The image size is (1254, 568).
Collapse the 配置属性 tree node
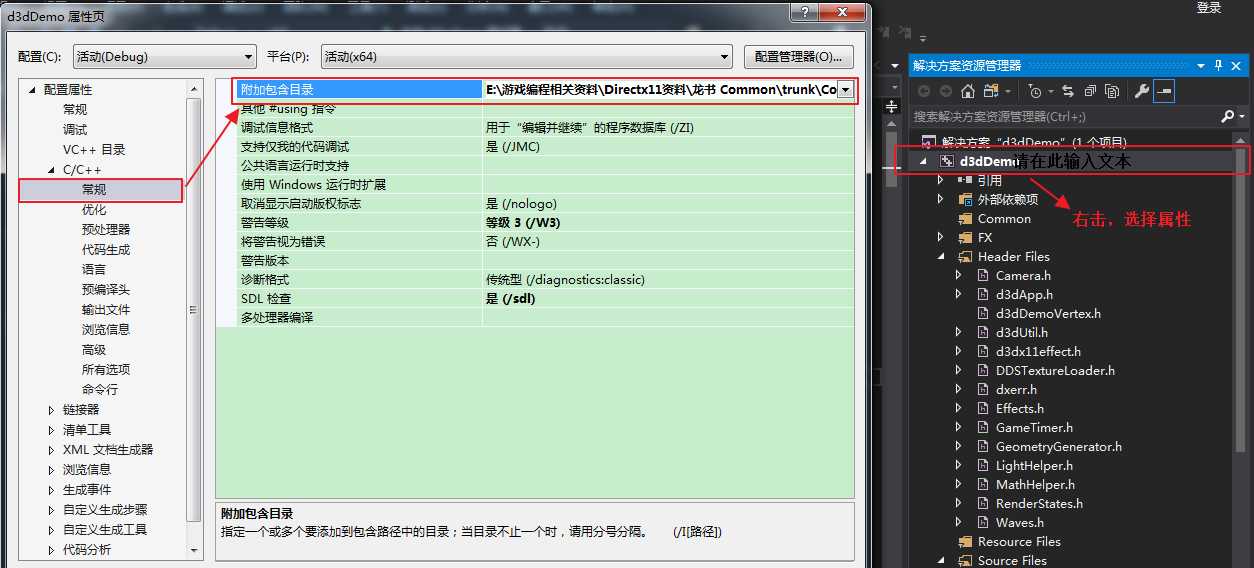click(33, 90)
